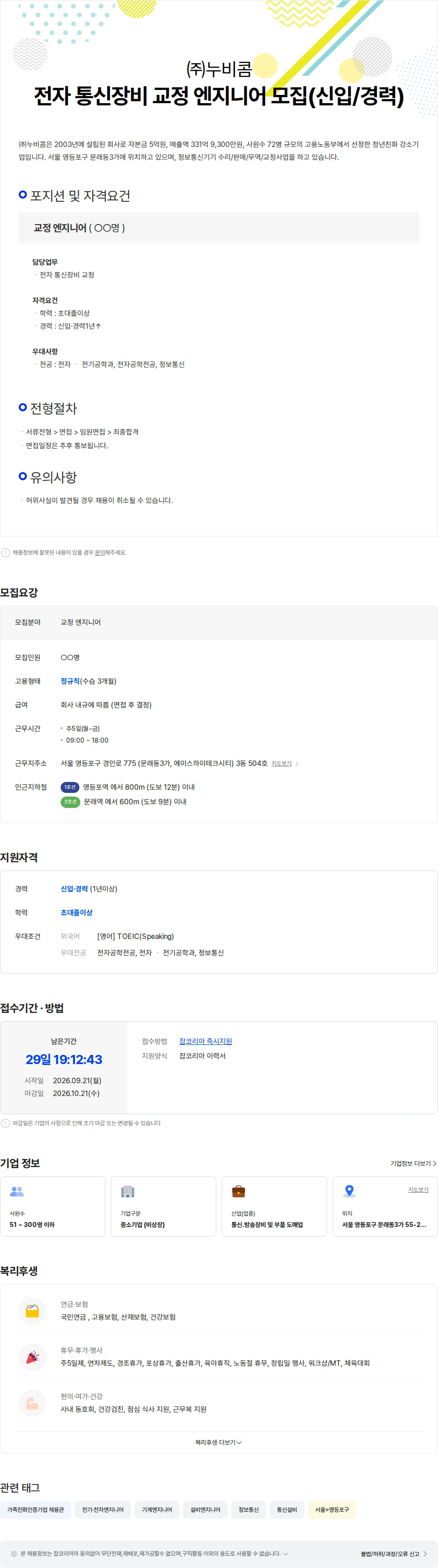Screen dimensions: 438x1568
Task: Click the 편의·여가·건강 muscle icon
Action: coord(32,1403)
